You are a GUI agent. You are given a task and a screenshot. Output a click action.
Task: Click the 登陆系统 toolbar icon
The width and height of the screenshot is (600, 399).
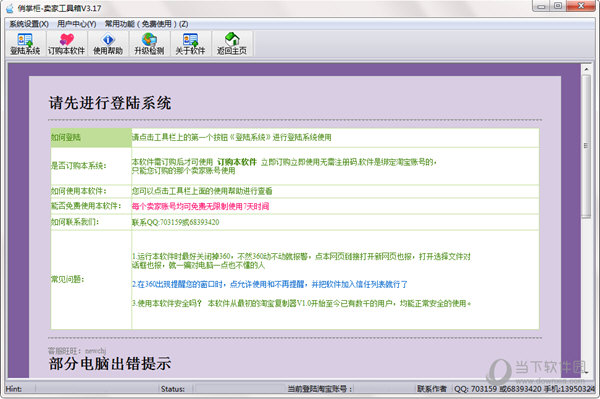click(x=25, y=44)
